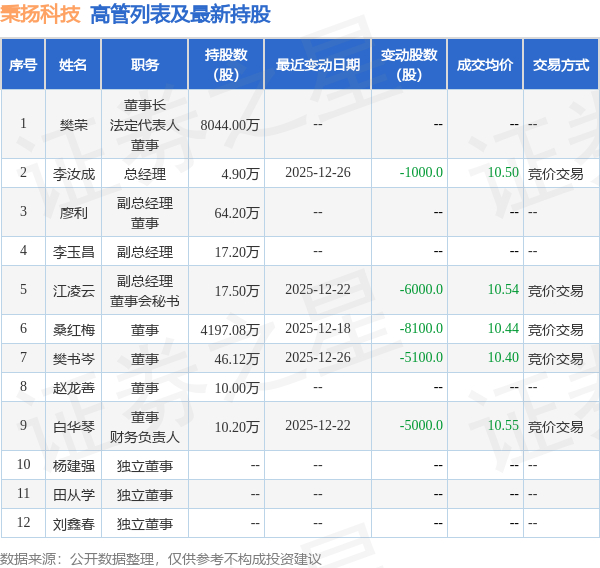Click the 46.12万 holding value
The width and height of the screenshot is (600, 568).
(x=237, y=359)
